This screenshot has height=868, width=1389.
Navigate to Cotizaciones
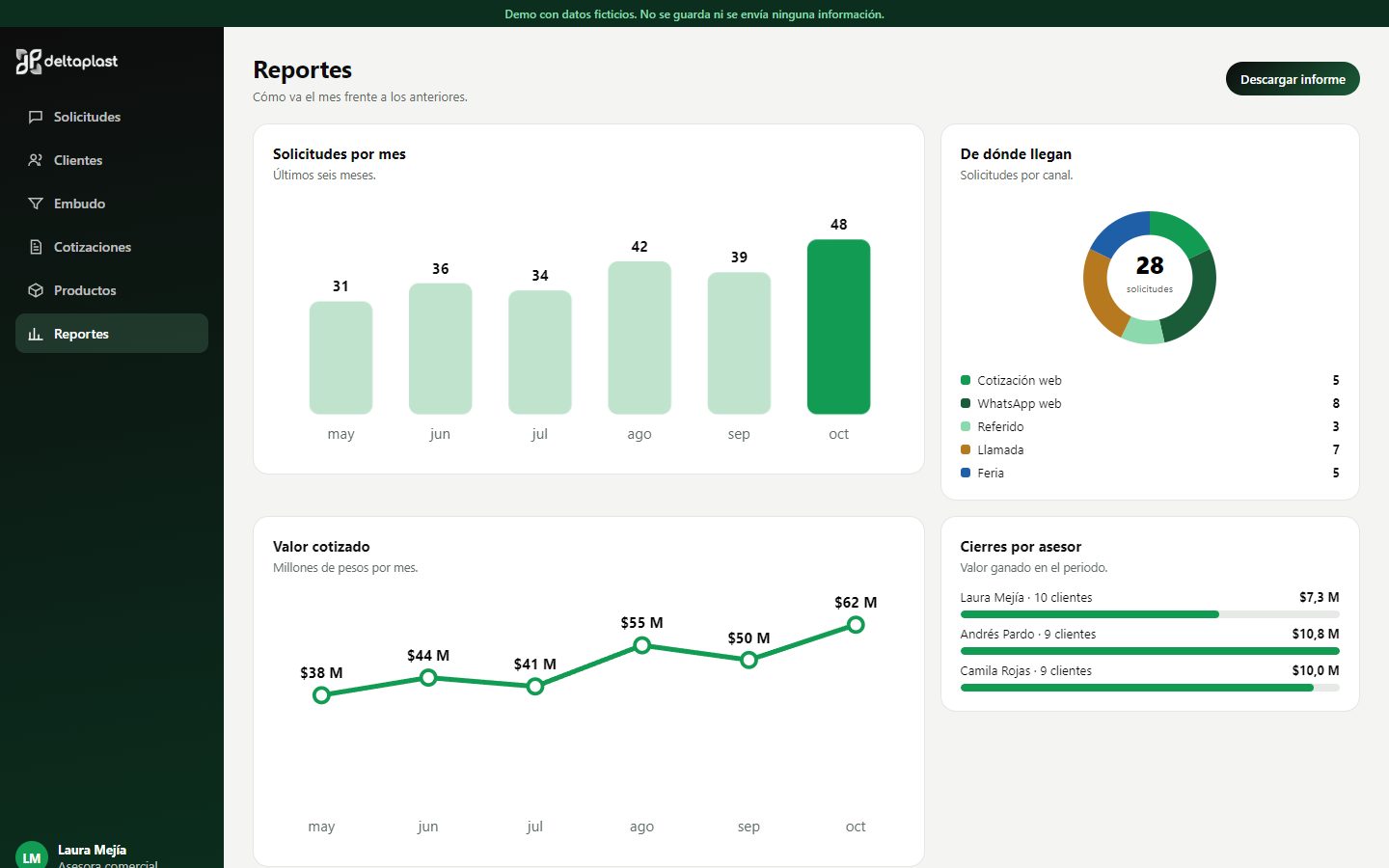tap(112, 247)
